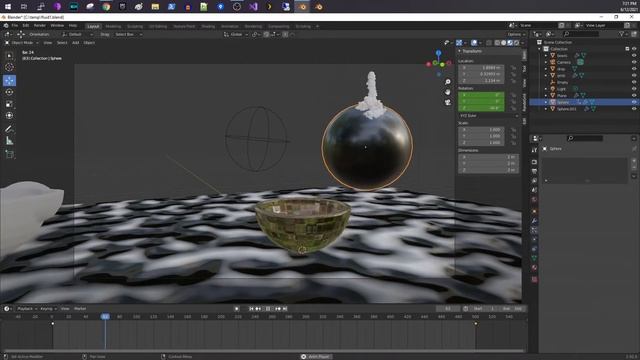Click the Blender logo menu icon

click(6, 26)
